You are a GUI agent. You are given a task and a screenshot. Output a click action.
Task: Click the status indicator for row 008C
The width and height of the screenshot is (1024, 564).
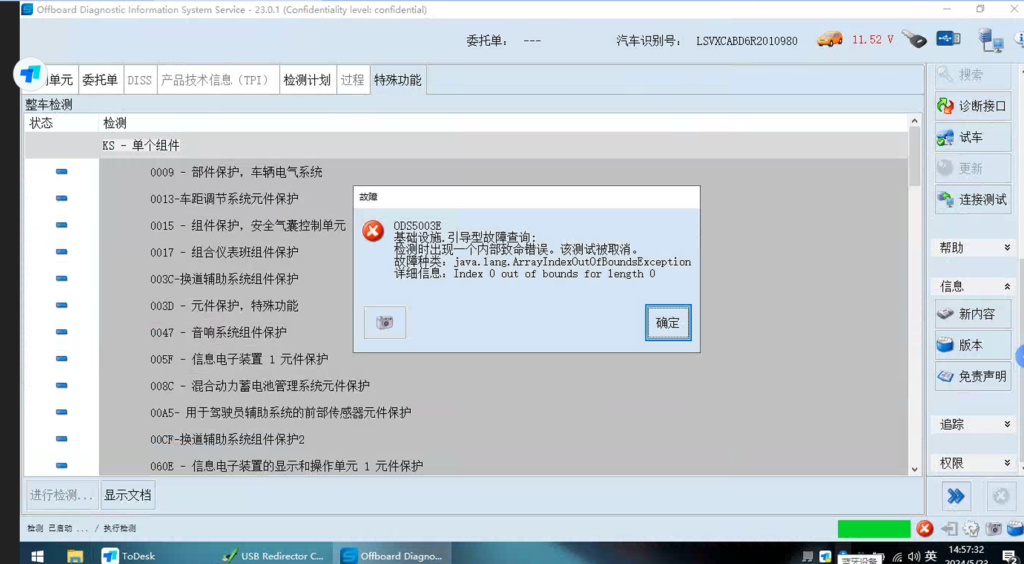[61, 385]
